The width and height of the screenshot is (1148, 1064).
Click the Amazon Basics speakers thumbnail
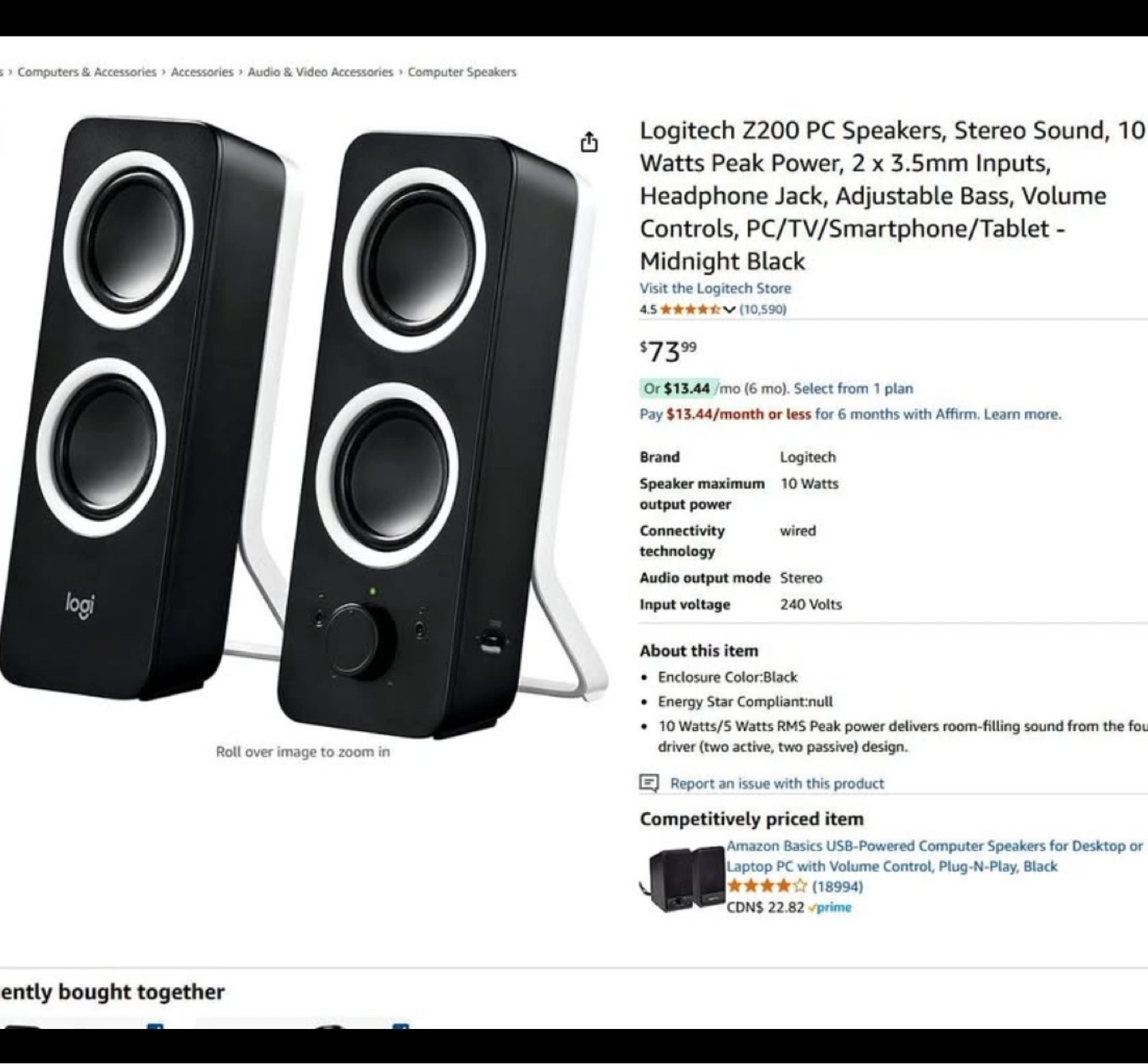point(684,879)
